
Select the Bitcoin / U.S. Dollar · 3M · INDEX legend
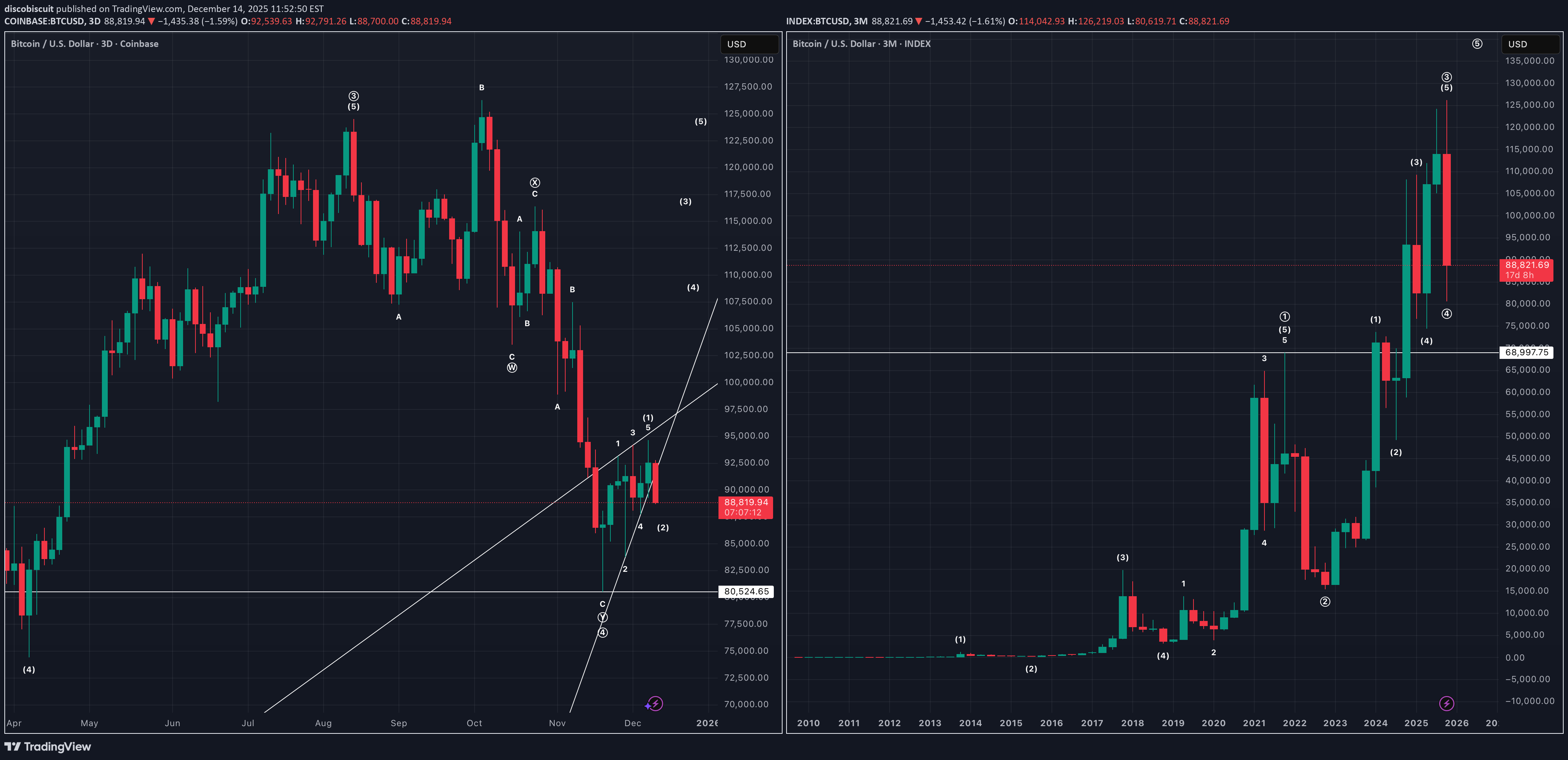(x=862, y=44)
